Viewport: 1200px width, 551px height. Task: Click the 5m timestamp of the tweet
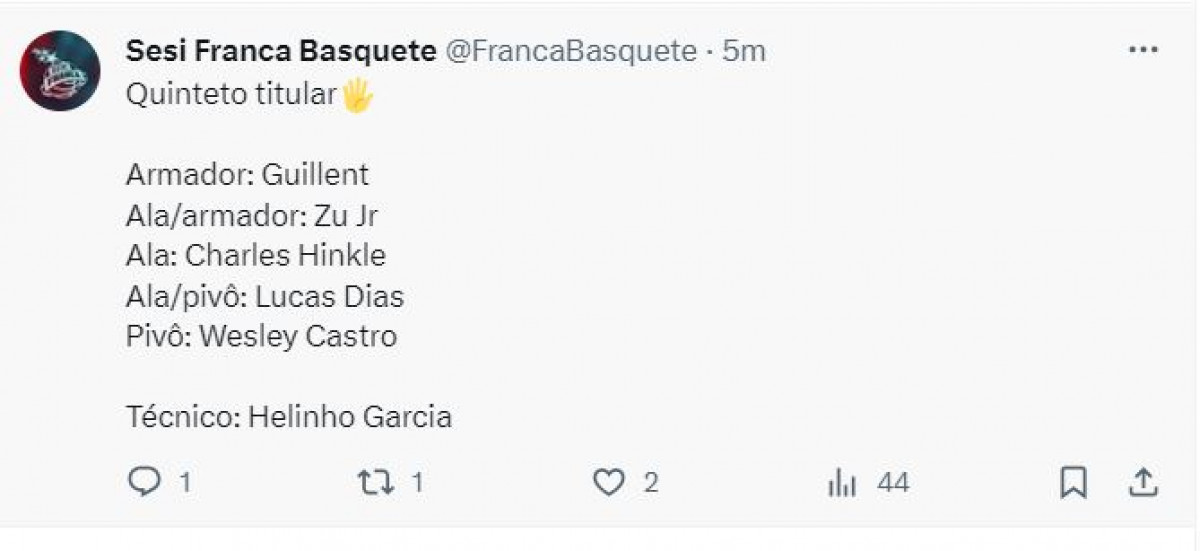743,52
